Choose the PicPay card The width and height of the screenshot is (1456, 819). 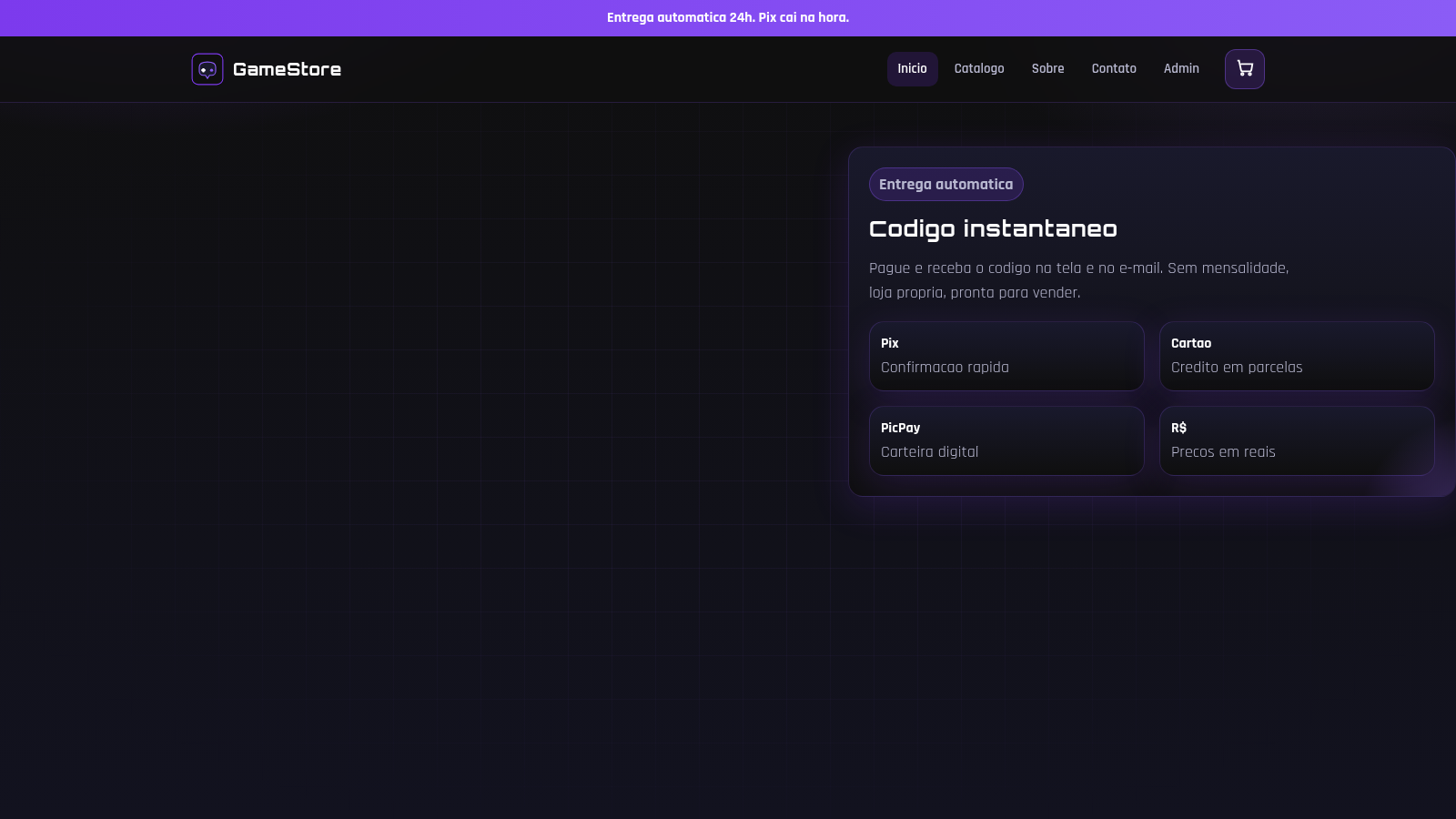pos(1006,440)
